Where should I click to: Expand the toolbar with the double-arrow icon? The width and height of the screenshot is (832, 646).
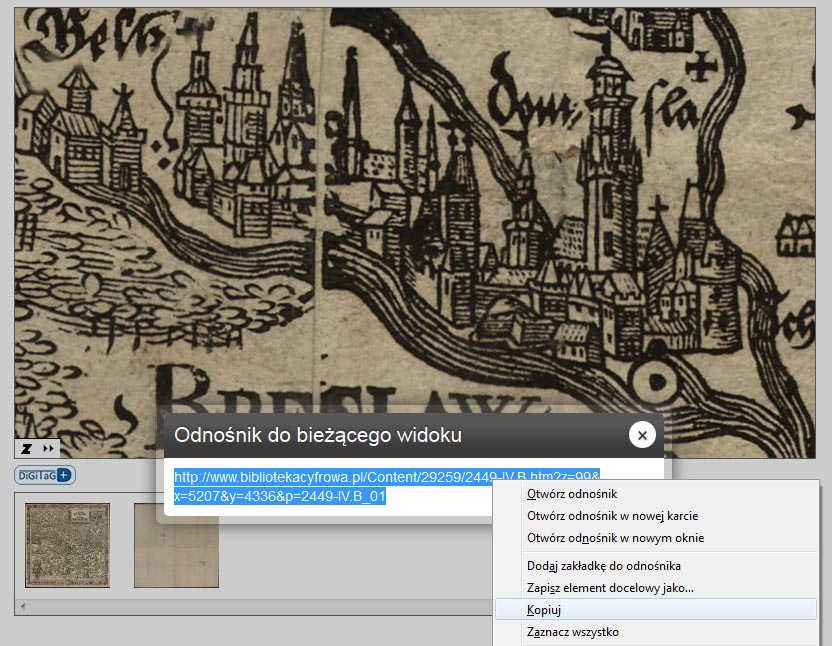tap(48, 449)
